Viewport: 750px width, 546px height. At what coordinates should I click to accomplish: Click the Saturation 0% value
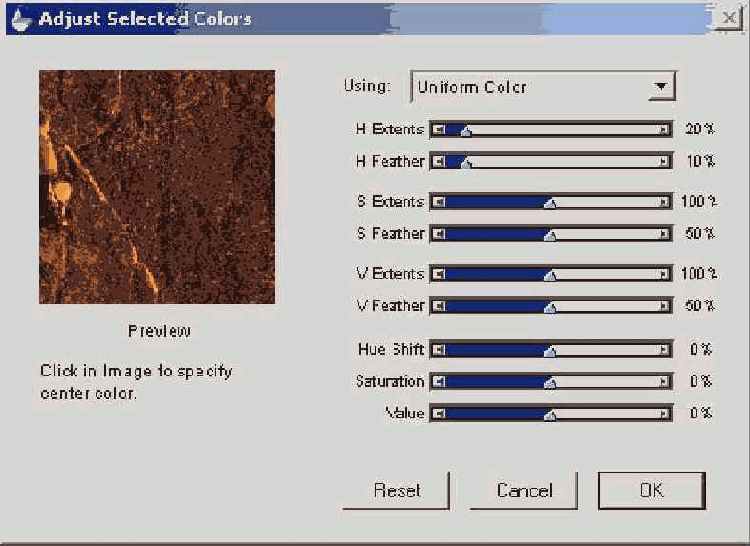click(701, 382)
